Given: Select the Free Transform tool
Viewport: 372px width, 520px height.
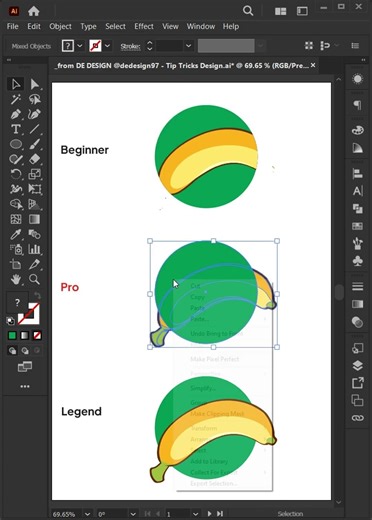Looking at the screenshot, I should (x=34, y=189).
